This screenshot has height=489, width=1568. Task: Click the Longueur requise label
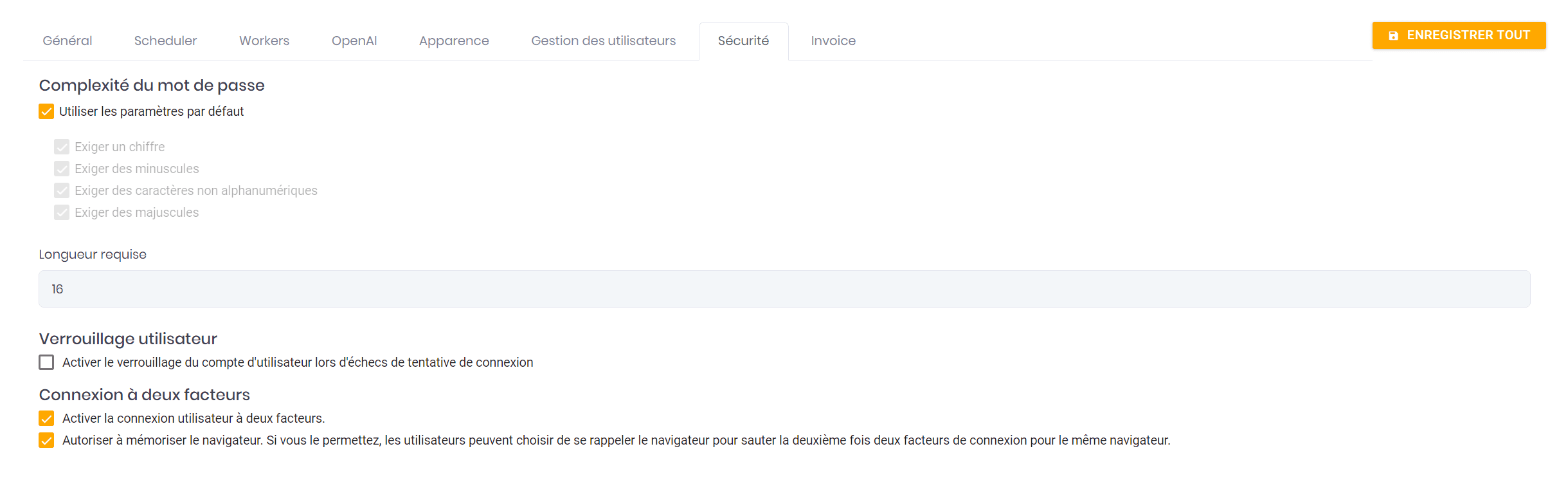(93, 254)
